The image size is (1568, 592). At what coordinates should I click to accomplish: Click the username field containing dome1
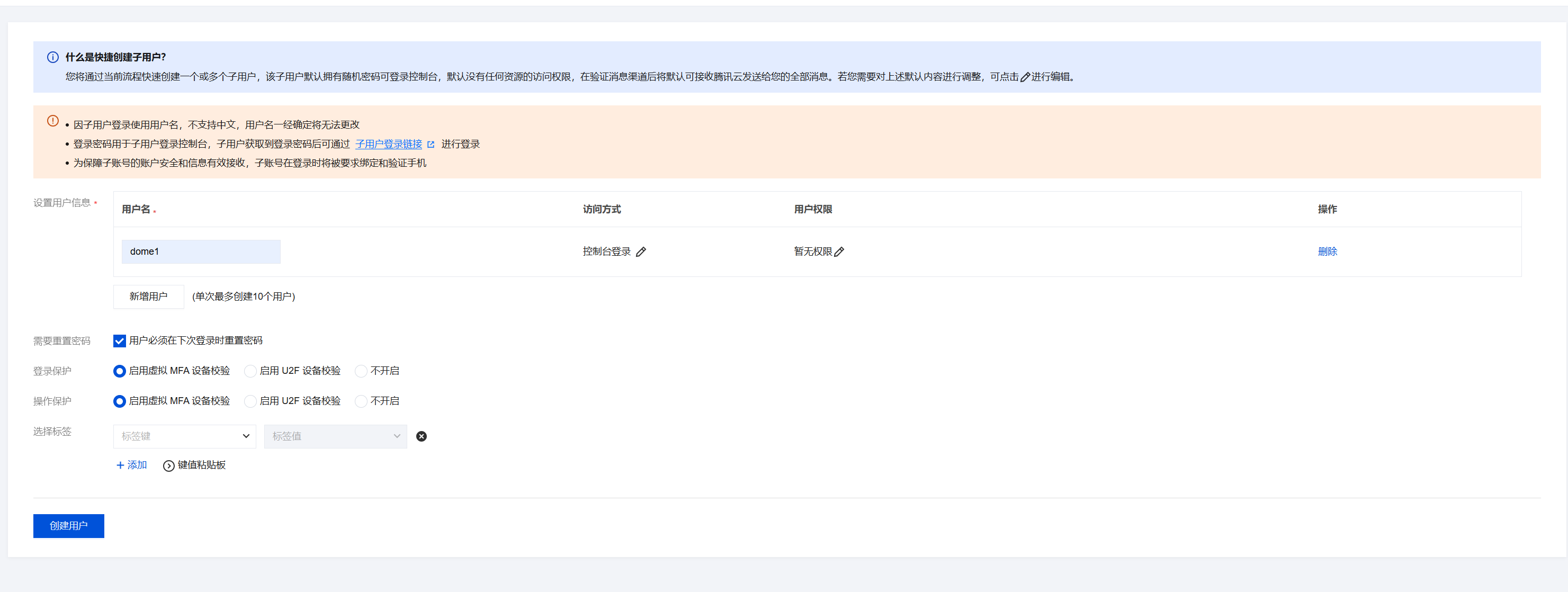(201, 252)
